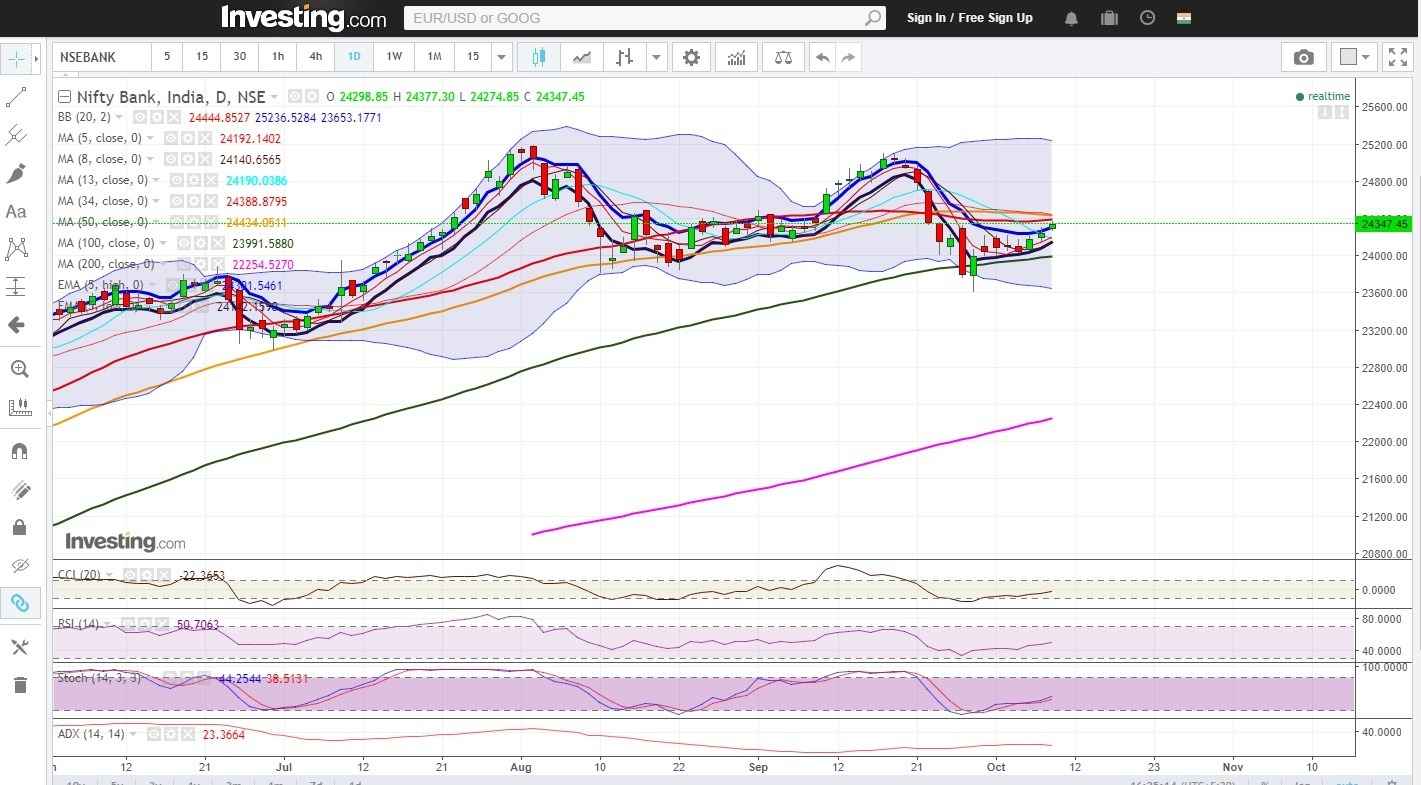This screenshot has height=785, width=1421.
Task: Click Sign In / Free Sign Up
Action: [x=970, y=18]
